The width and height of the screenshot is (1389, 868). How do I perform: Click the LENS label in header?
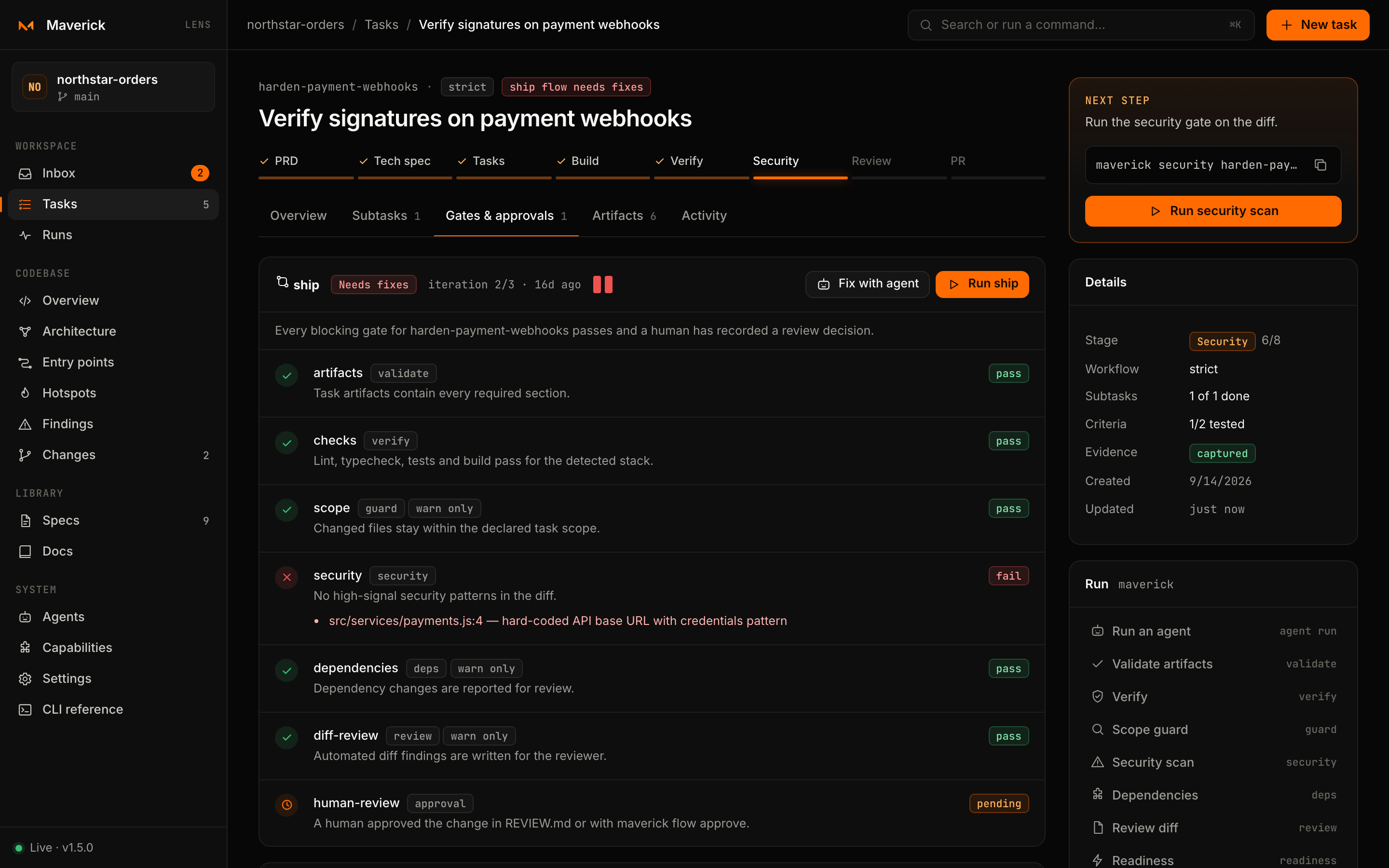197,25
